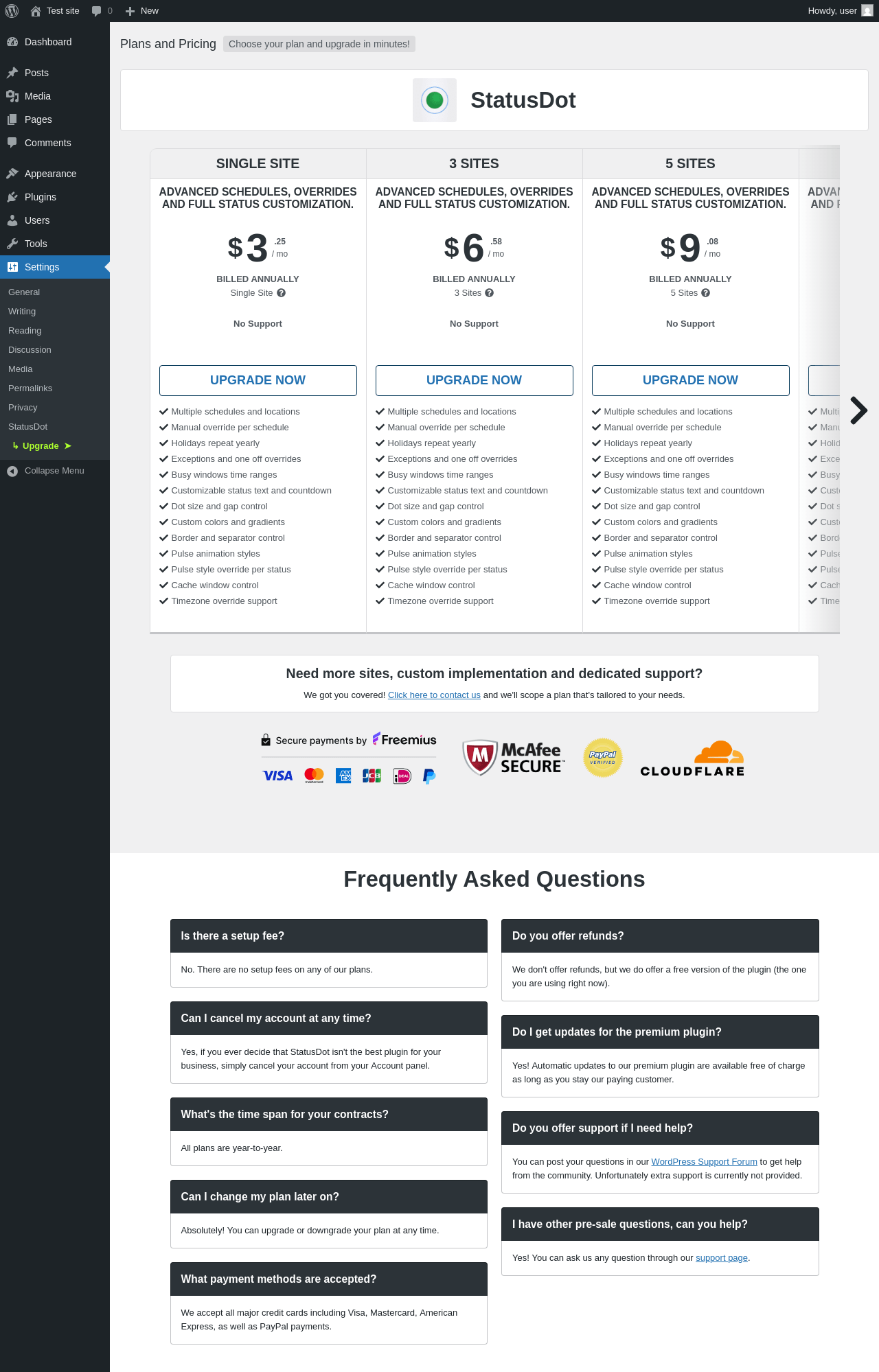879x1372 pixels.
Task: Open comments bubble in admin bar
Action: click(x=102, y=11)
